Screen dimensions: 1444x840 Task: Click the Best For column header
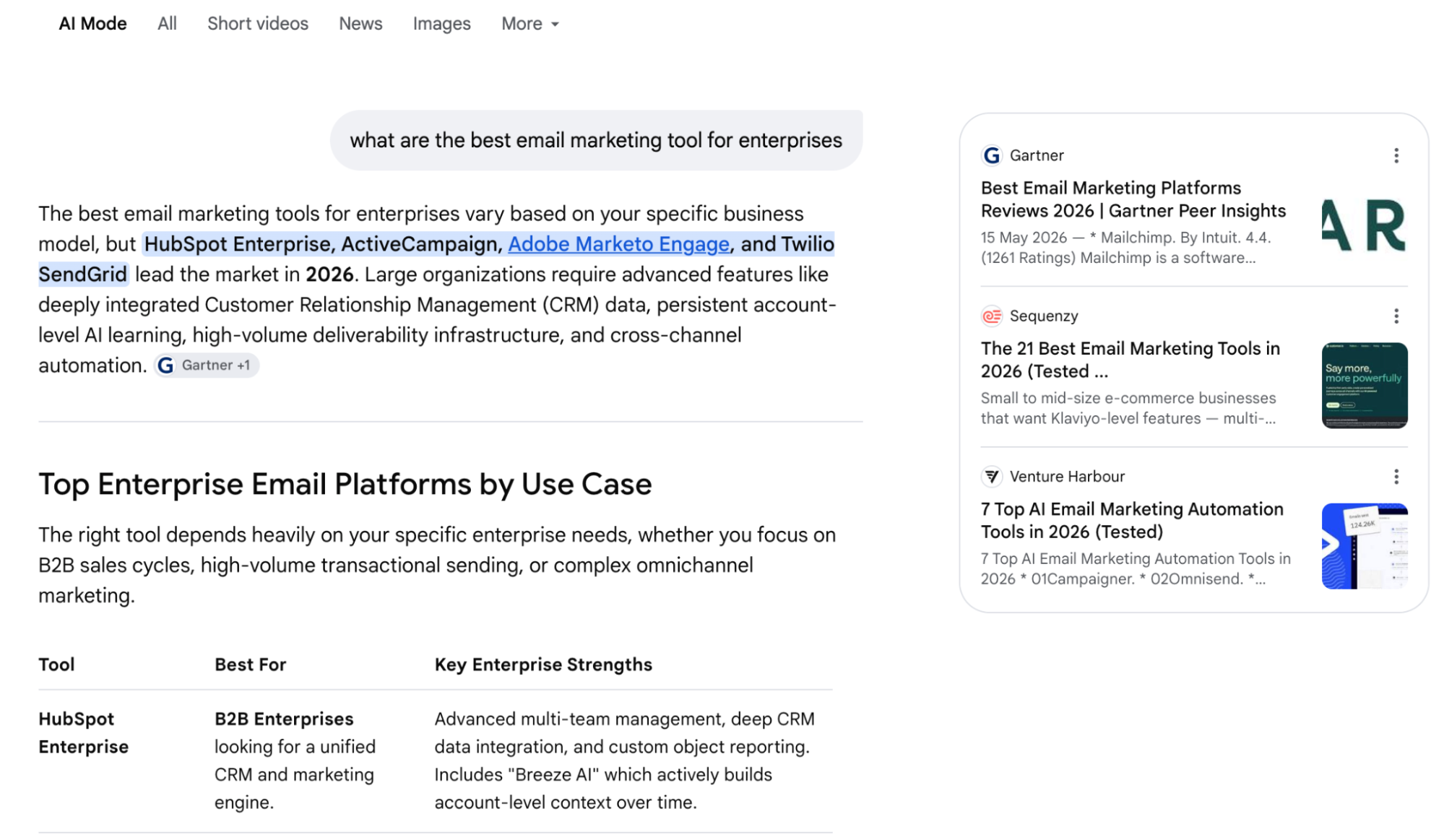[x=250, y=664]
